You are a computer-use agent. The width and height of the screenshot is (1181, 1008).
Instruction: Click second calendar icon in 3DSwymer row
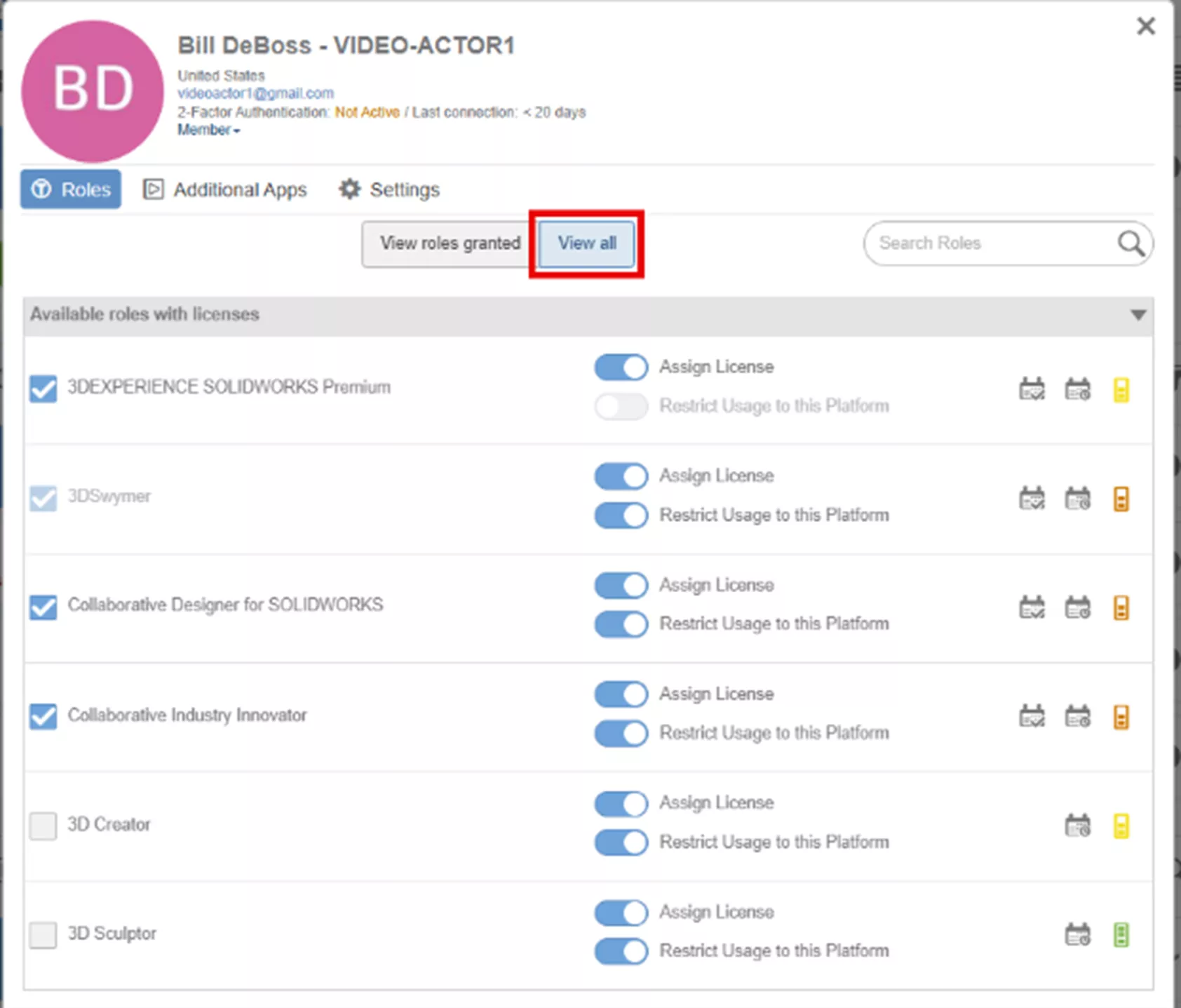tap(1078, 499)
